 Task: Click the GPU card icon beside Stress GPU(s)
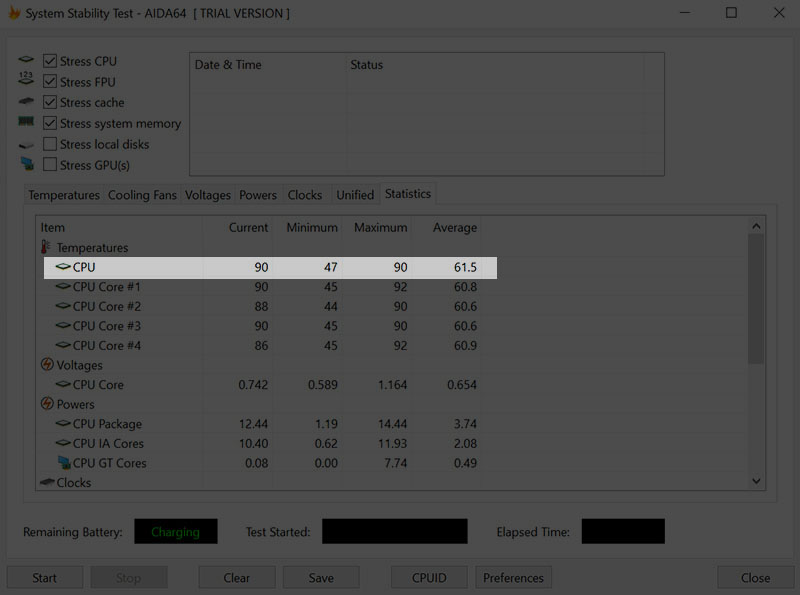pyautogui.click(x=27, y=164)
